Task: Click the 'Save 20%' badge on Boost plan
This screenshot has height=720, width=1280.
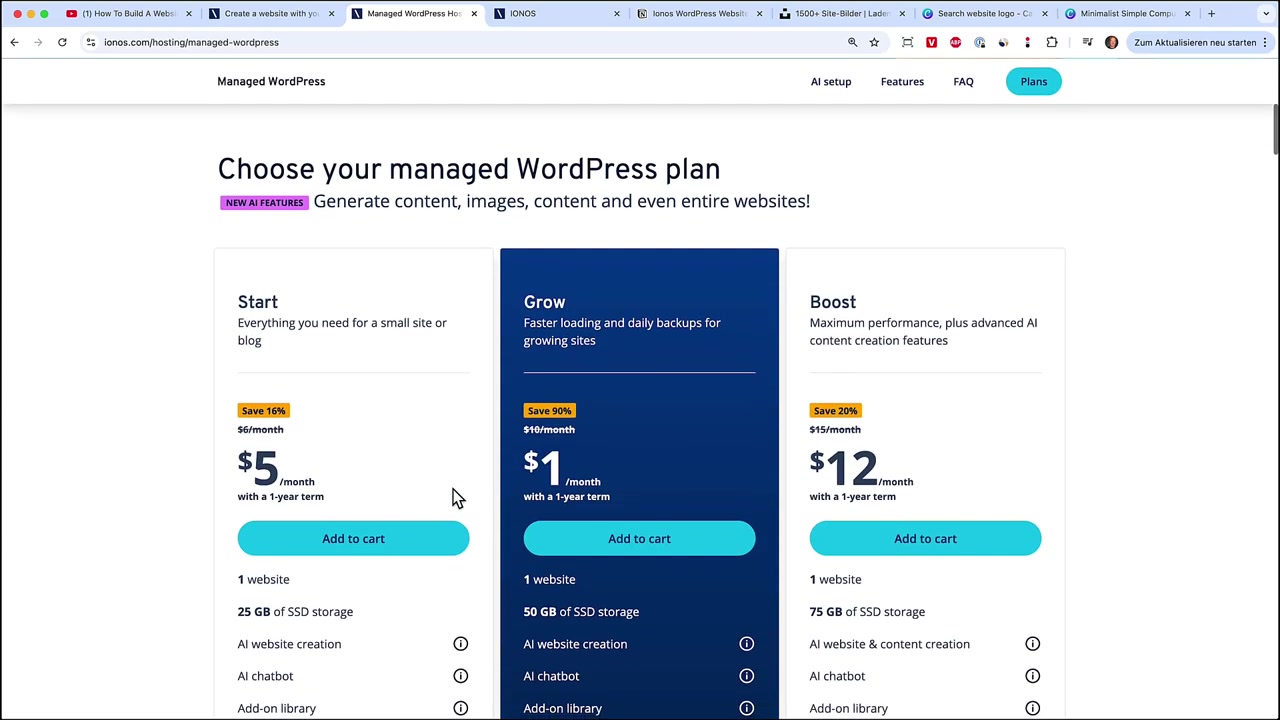Action: point(835,410)
